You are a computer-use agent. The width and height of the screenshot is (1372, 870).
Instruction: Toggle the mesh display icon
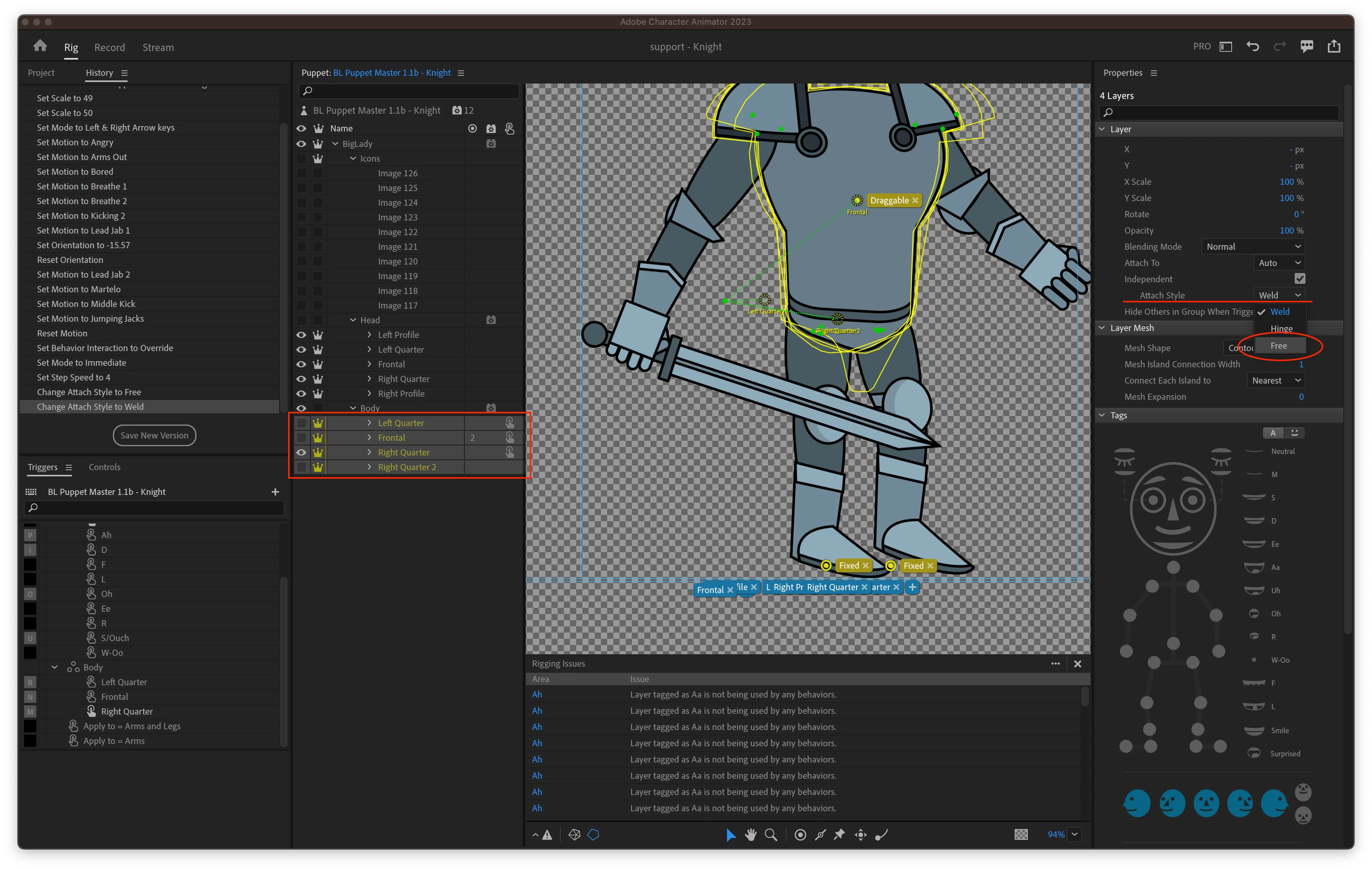click(x=574, y=835)
